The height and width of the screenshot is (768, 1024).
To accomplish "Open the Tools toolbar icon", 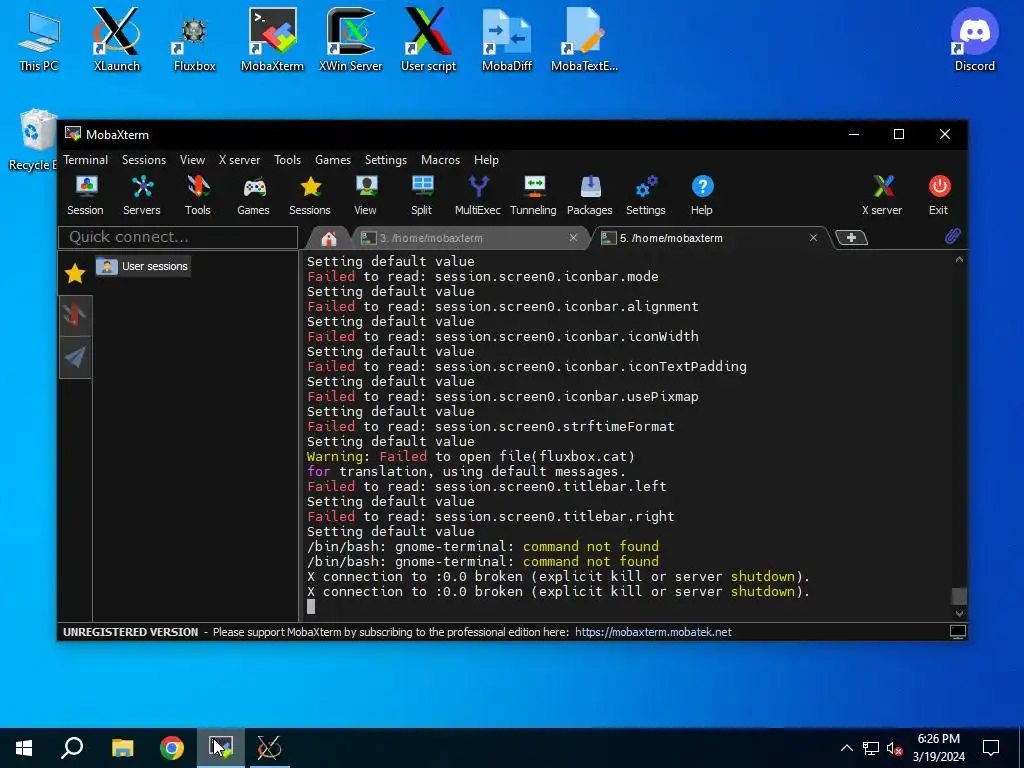I will coord(198,195).
